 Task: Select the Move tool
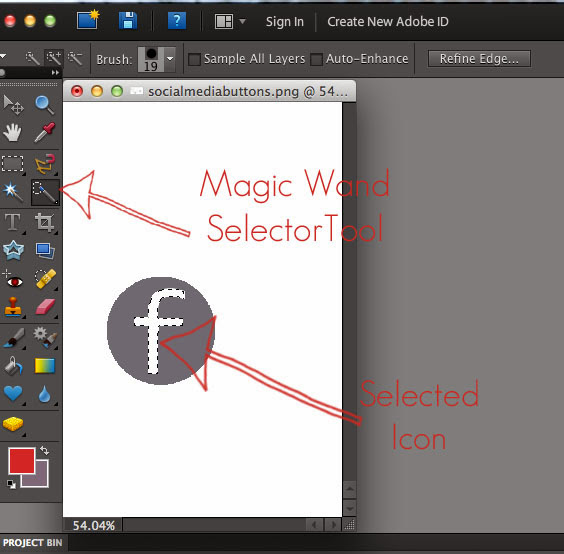13,105
